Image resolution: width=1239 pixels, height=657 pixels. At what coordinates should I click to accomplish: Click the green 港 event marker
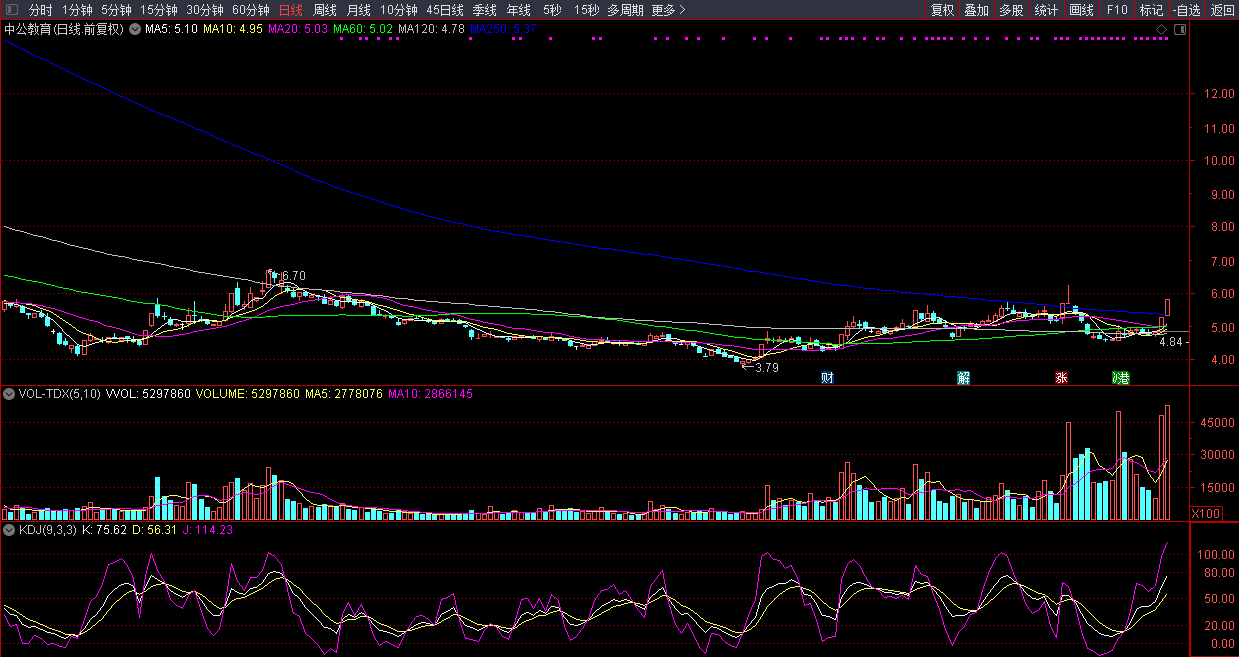(x=1120, y=378)
